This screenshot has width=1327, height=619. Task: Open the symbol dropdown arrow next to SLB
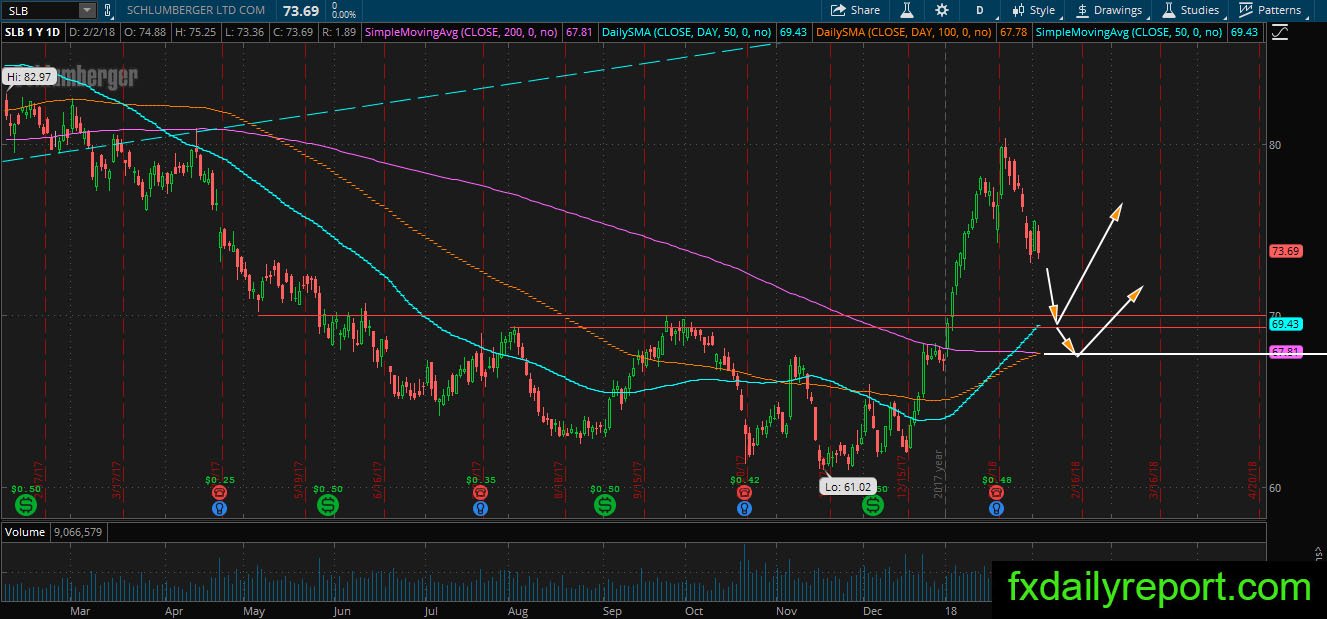[86, 10]
